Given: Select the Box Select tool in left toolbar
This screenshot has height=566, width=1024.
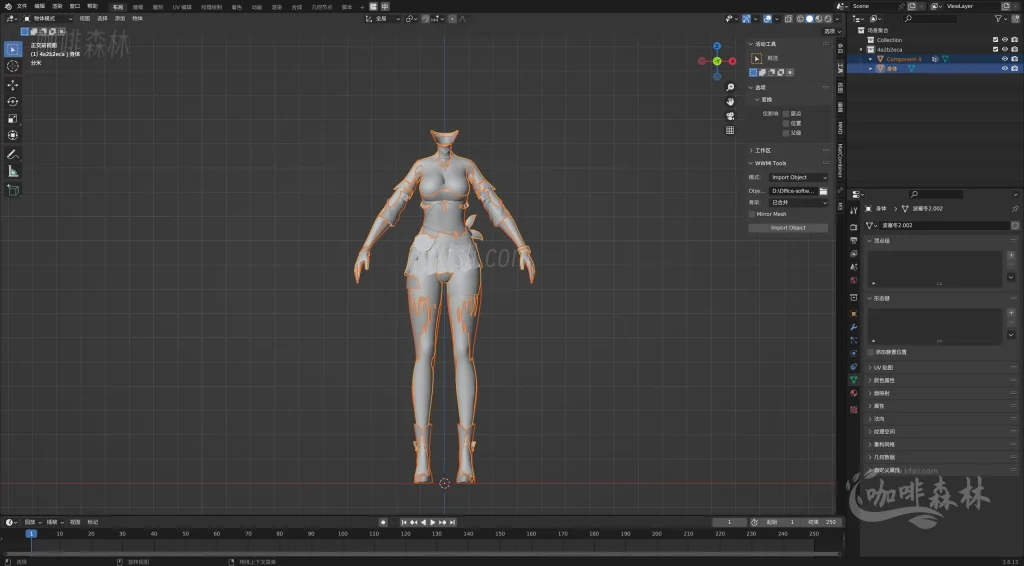Looking at the screenshot, I should click(12, 50).
